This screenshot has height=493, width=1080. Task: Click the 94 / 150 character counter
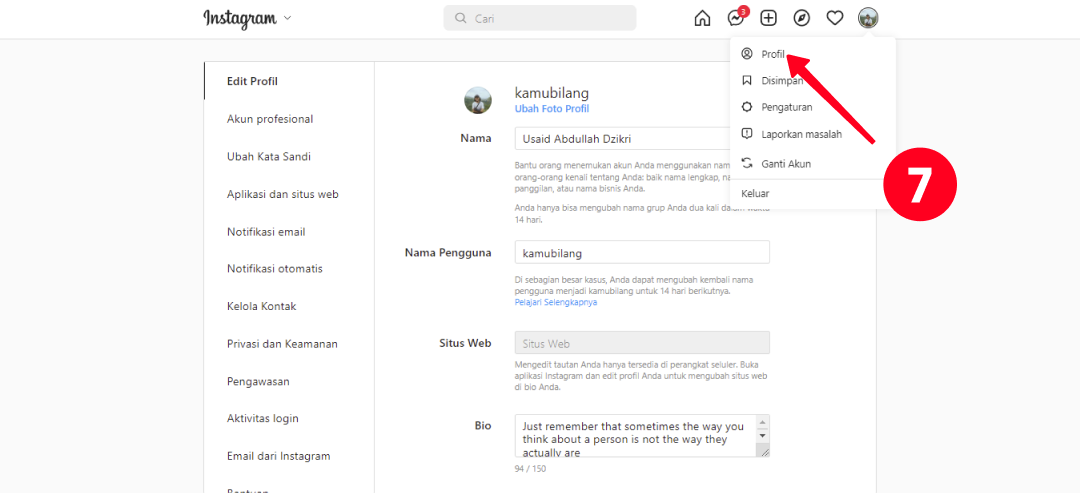(x=530, y=469)
